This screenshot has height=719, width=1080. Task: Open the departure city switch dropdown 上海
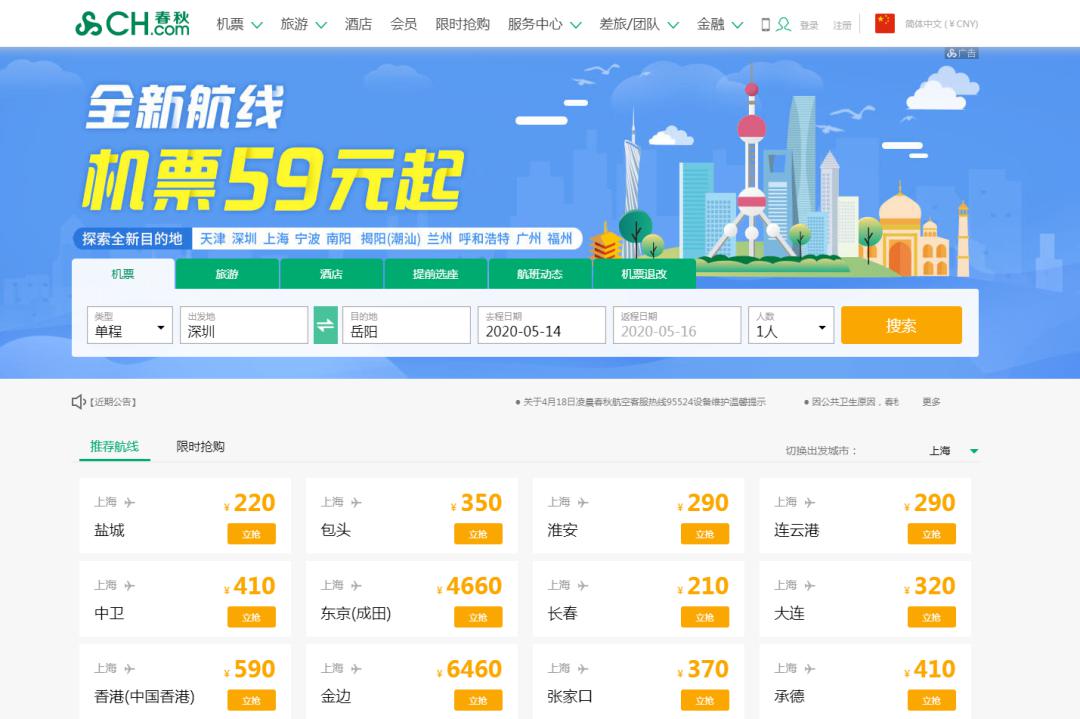click(953, 451)
